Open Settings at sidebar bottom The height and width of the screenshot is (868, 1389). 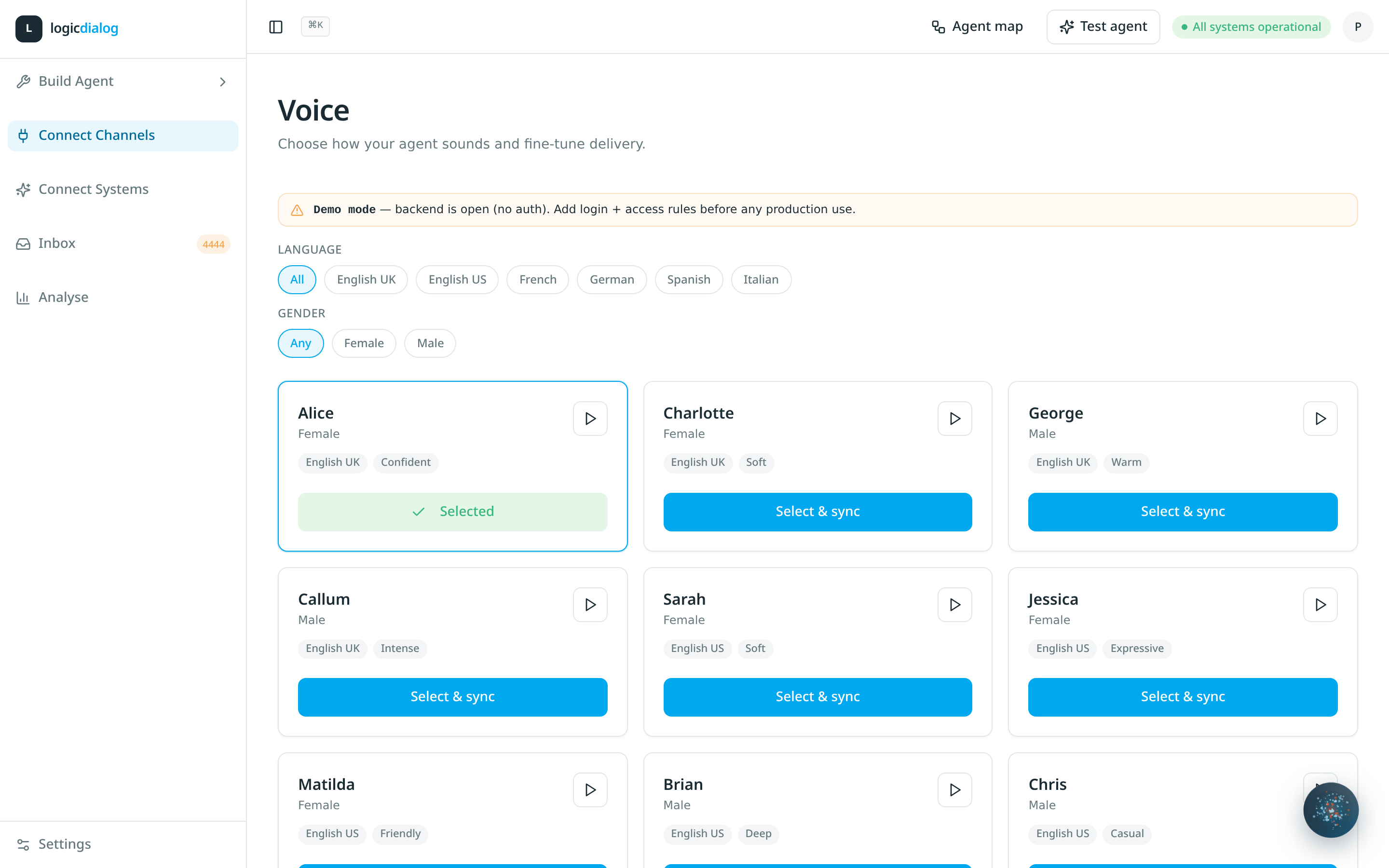click(123, 844)
